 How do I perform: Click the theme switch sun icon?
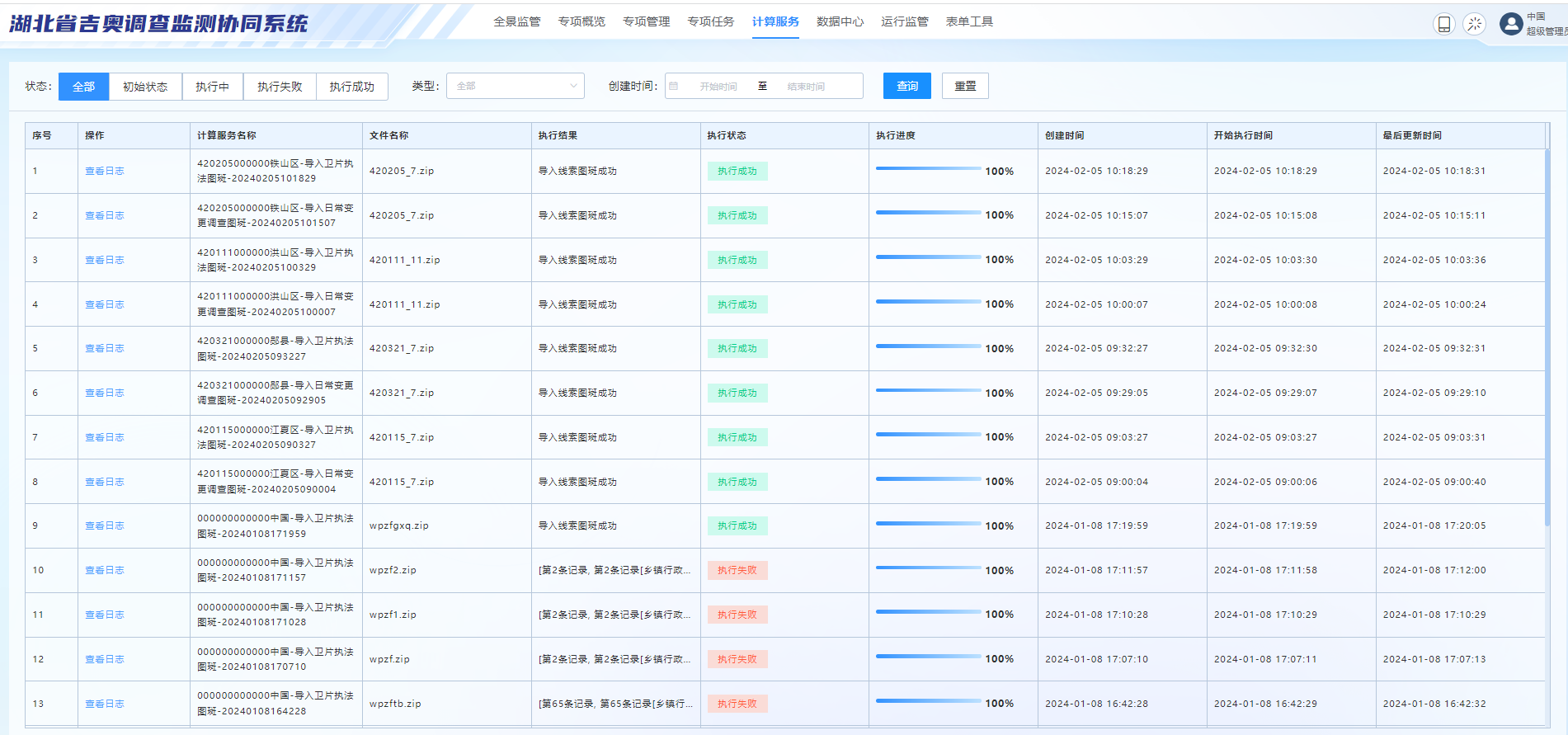coord(1475,24)
